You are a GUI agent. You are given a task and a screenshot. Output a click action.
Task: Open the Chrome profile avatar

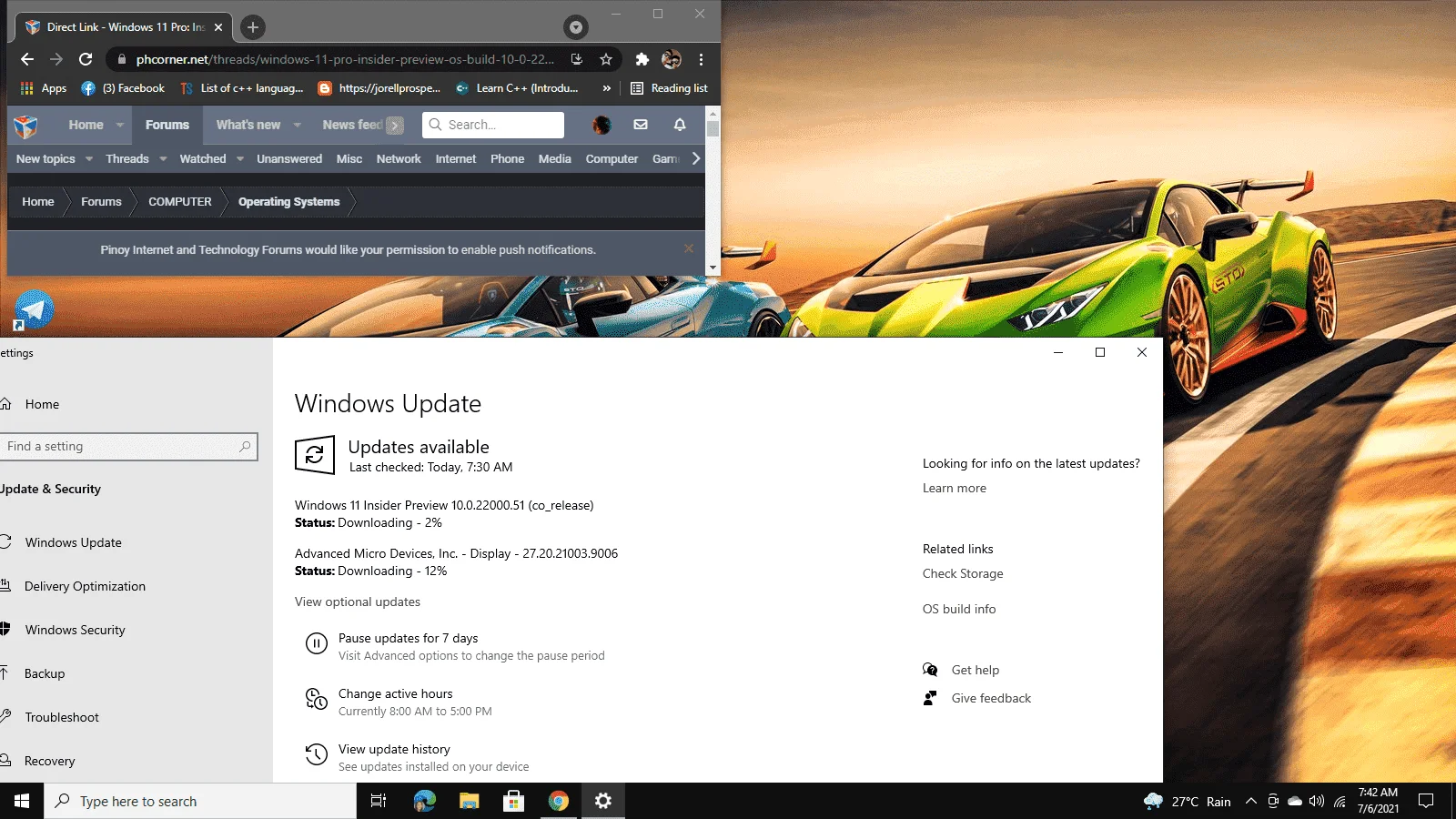pyautogui.click(x=672, y=59)
